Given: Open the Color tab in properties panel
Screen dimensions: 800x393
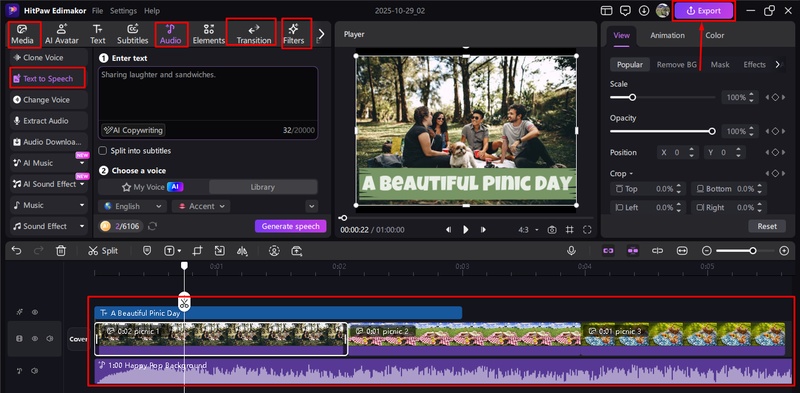Looking at the screenshot, I should (x=715, y=35).
